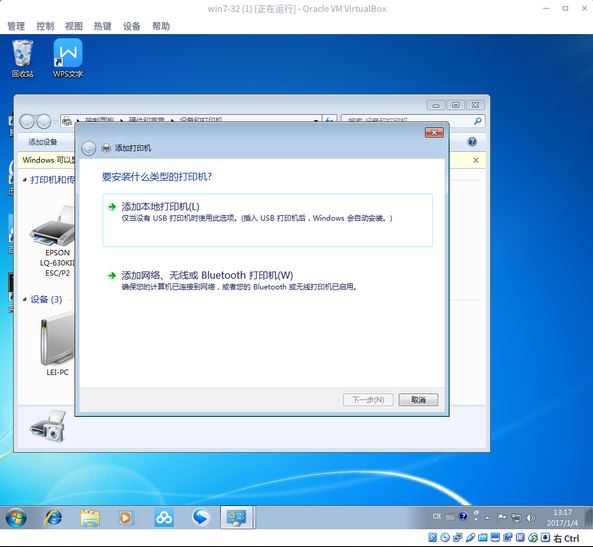Click the 取消 button in the wizard
593x547 pixels.
coord(418,400)
